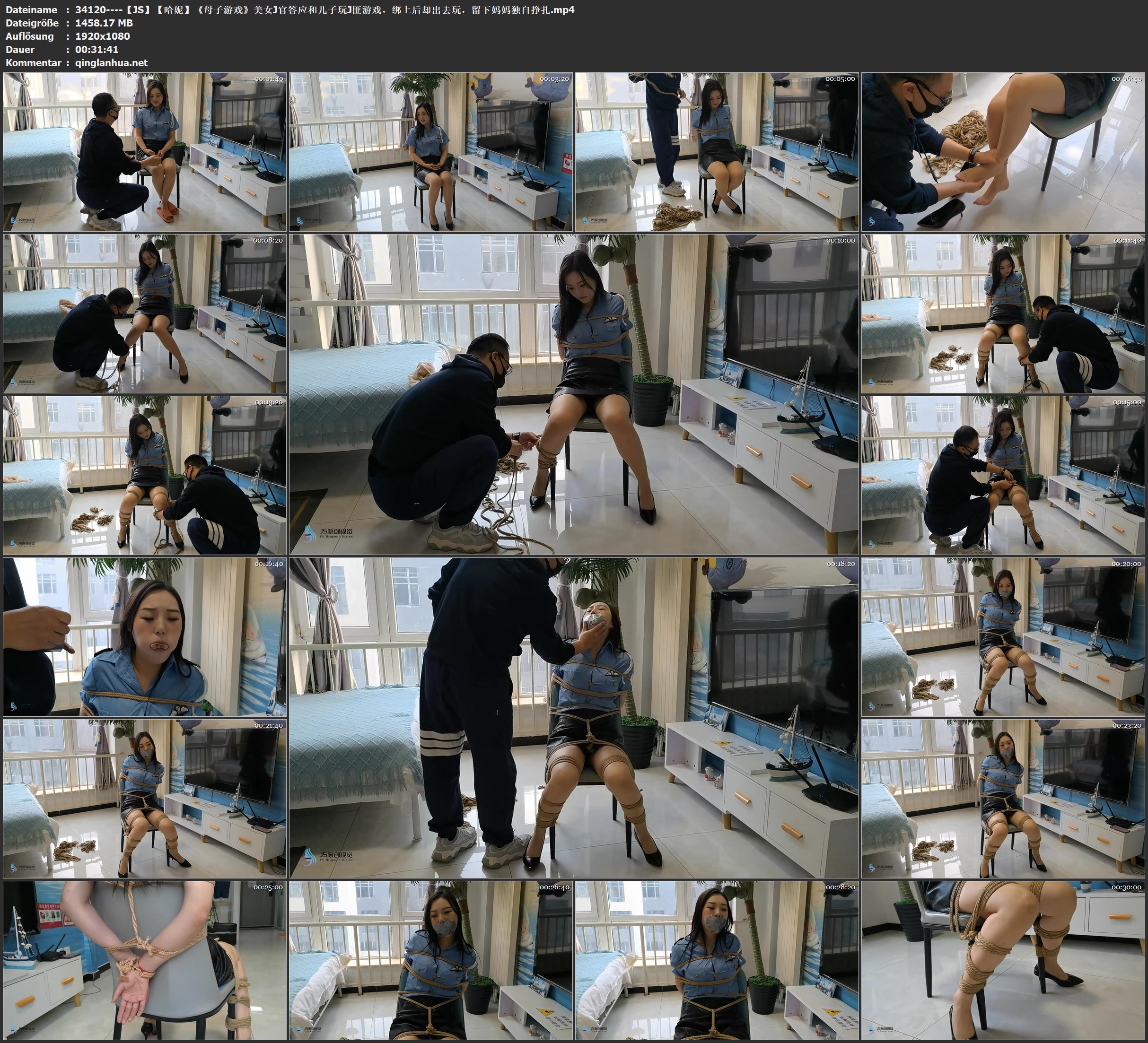Select the 00:28:20 thumbnail
Viewport: 1148px width, 1043px height.
[x=717, y=960]
